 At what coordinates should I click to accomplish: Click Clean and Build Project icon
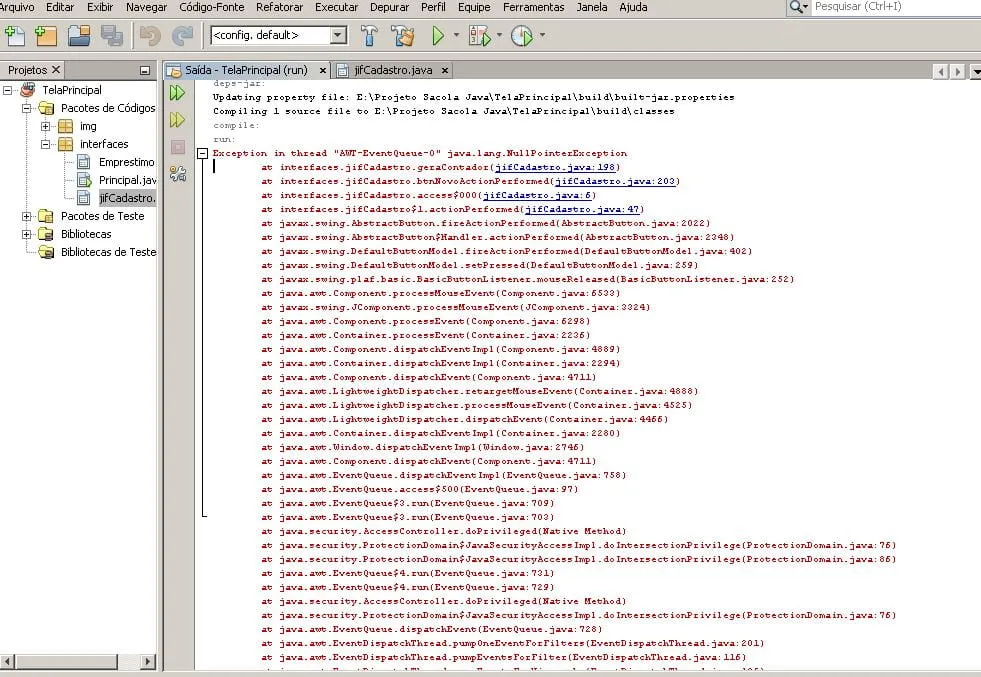(402, 36)
